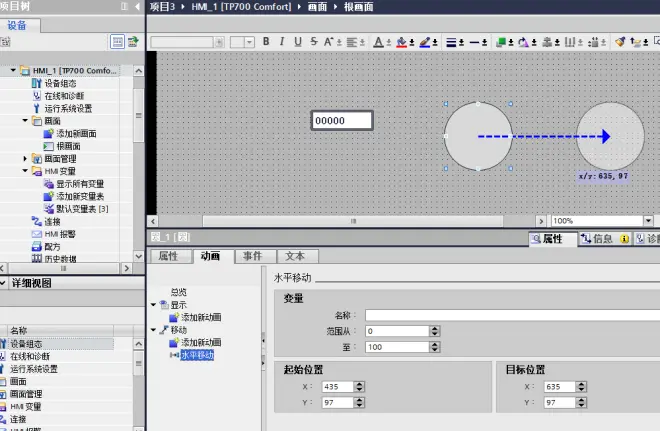Switch to the 文本 tab

coord(295,256)
